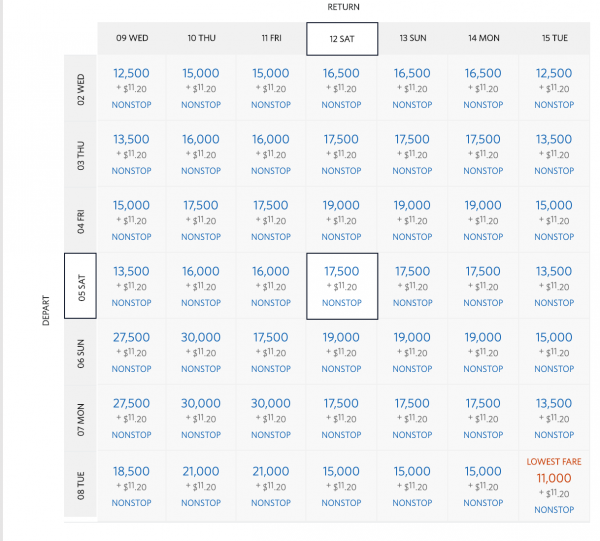Select highlighted 17,500 fare for 05 SAT–12 SAT
The height and width of the screenshot is (541, 600).
[x=342, y=272]
